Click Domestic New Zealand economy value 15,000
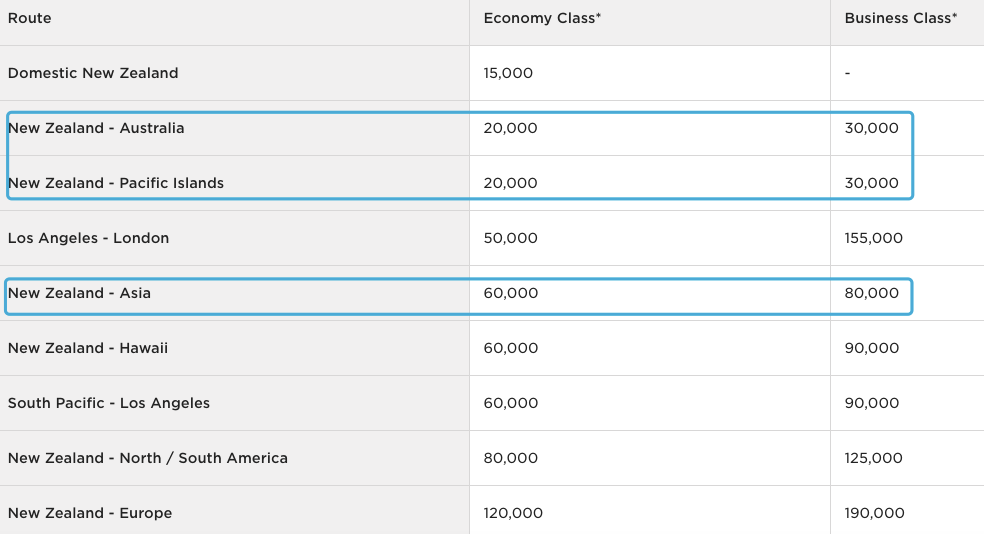The image size is (984, 534). click(508, 73)
